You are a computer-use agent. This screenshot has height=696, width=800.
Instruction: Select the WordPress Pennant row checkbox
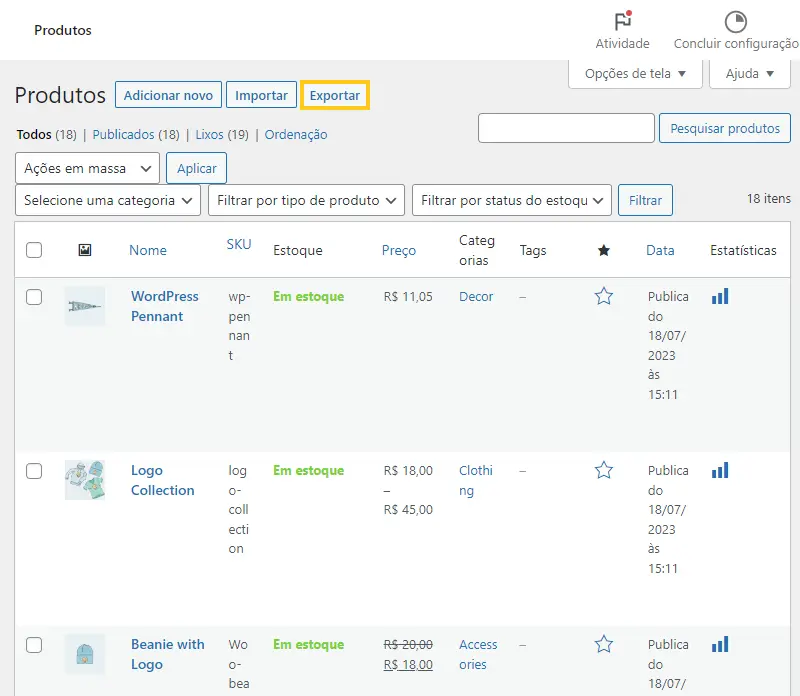coord(34,297)
